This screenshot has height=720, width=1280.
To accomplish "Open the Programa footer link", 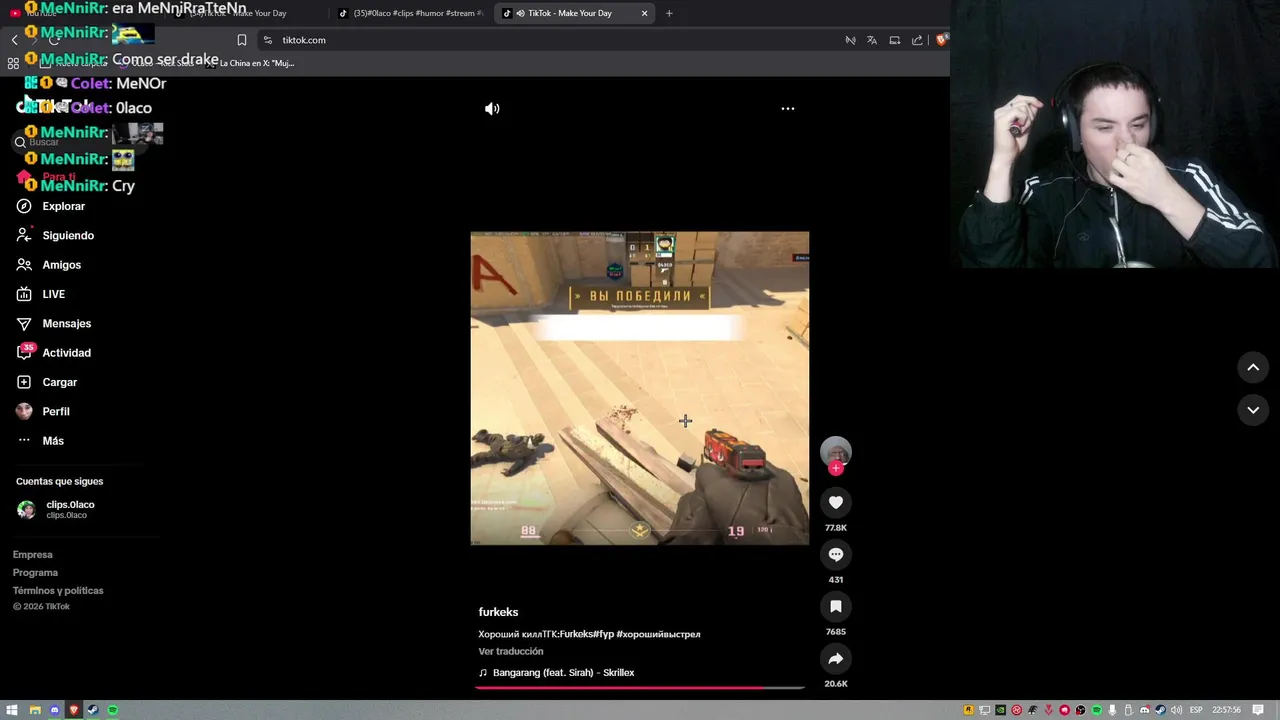I will tap(35, 573).
